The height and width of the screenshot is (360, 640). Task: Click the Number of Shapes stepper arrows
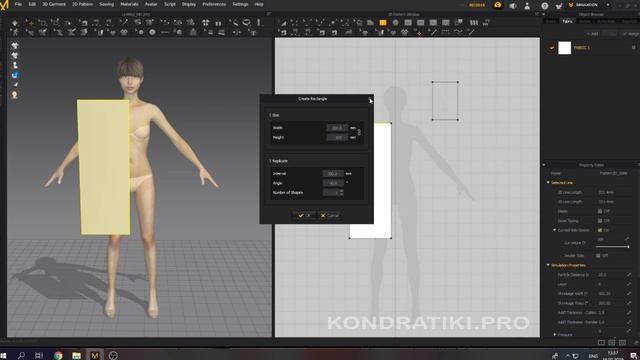[342, 192]
